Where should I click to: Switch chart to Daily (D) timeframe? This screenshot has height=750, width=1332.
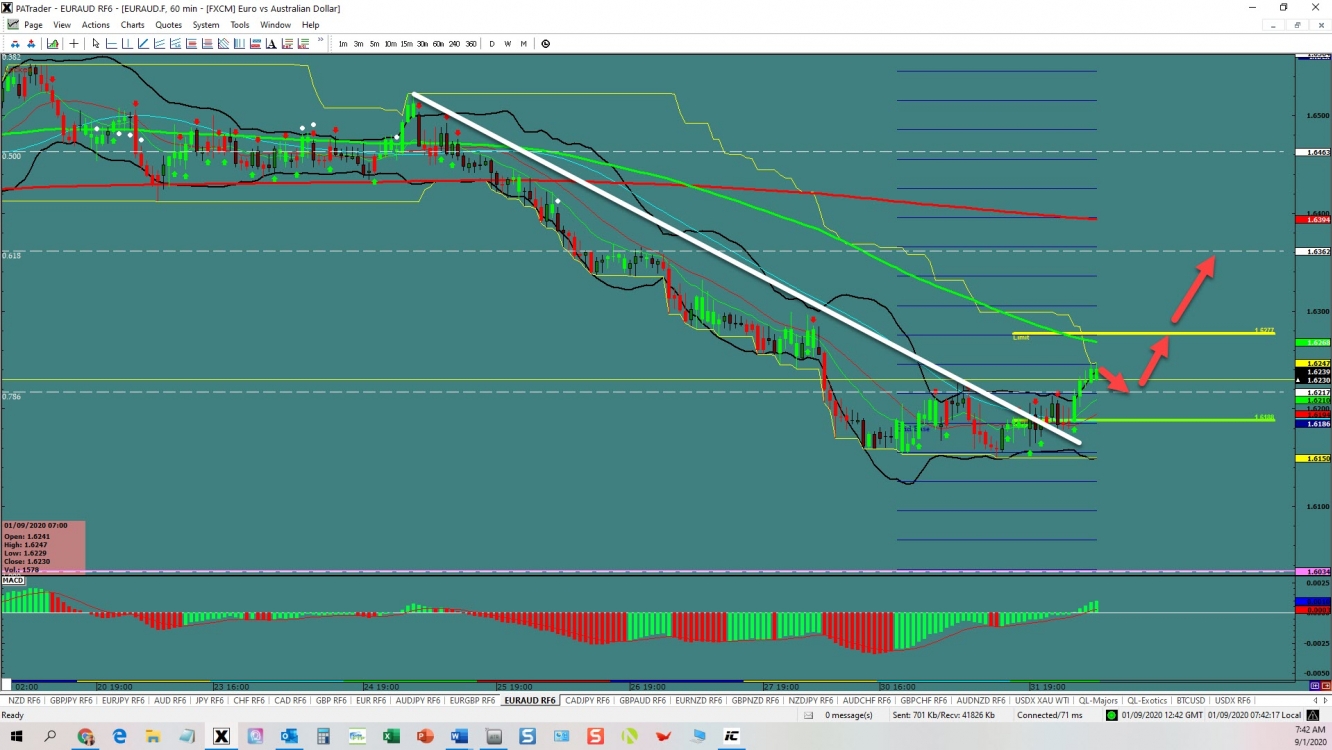(x=492, y=43)
